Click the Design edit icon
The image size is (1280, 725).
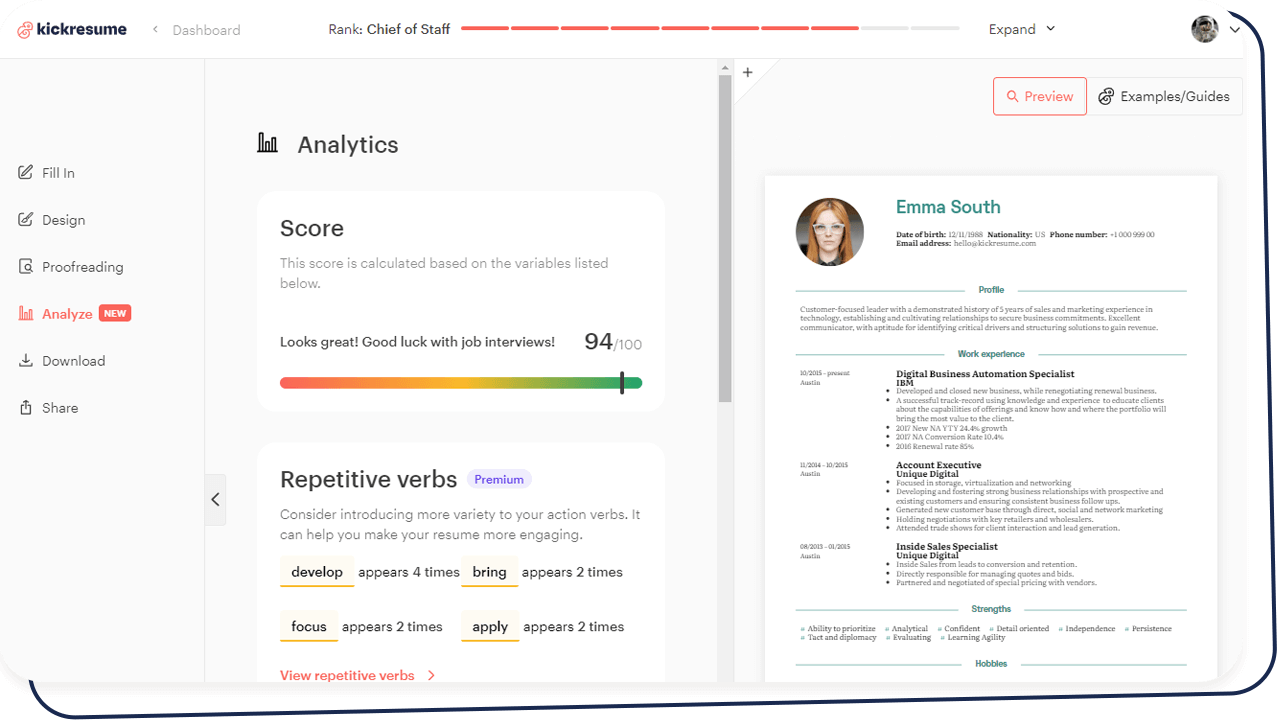pyautogui.click(x=26, y=220)
